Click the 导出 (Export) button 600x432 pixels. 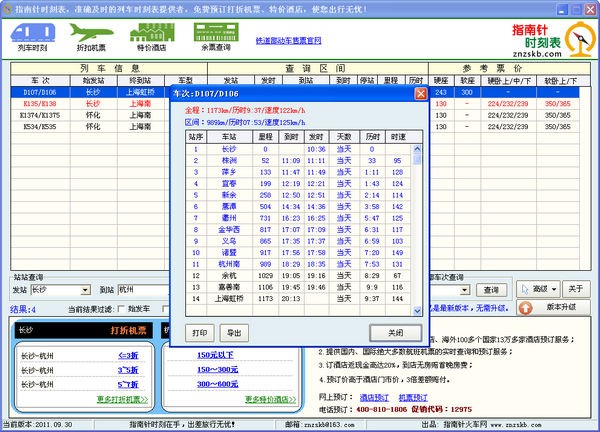click(x=234, y=333)
